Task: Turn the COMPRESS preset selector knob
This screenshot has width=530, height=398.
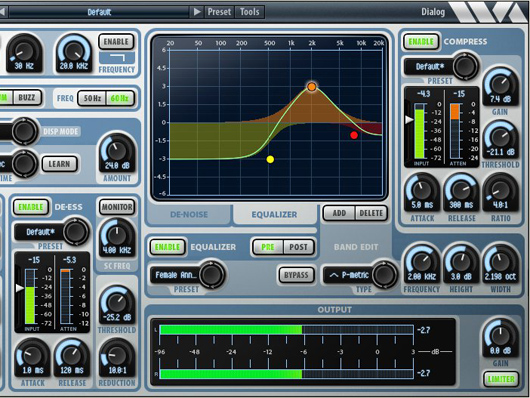Action: (465, 65)
